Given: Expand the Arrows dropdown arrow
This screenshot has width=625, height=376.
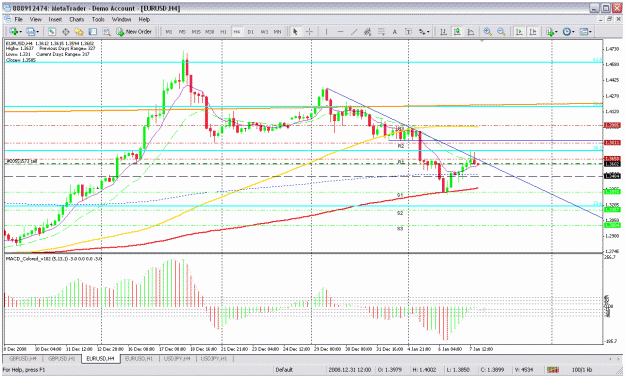Looking at the screenshot, I should pos(428,32).
